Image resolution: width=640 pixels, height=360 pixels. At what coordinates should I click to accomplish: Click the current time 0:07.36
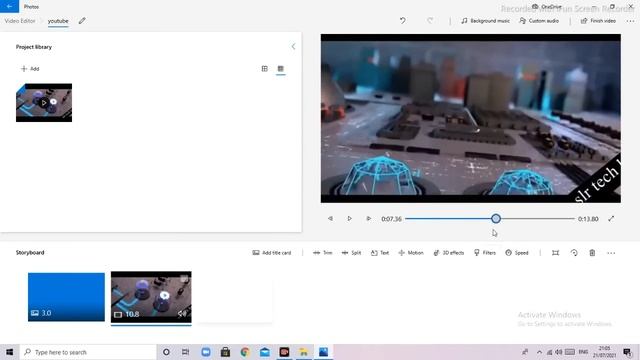click(391, 219)
